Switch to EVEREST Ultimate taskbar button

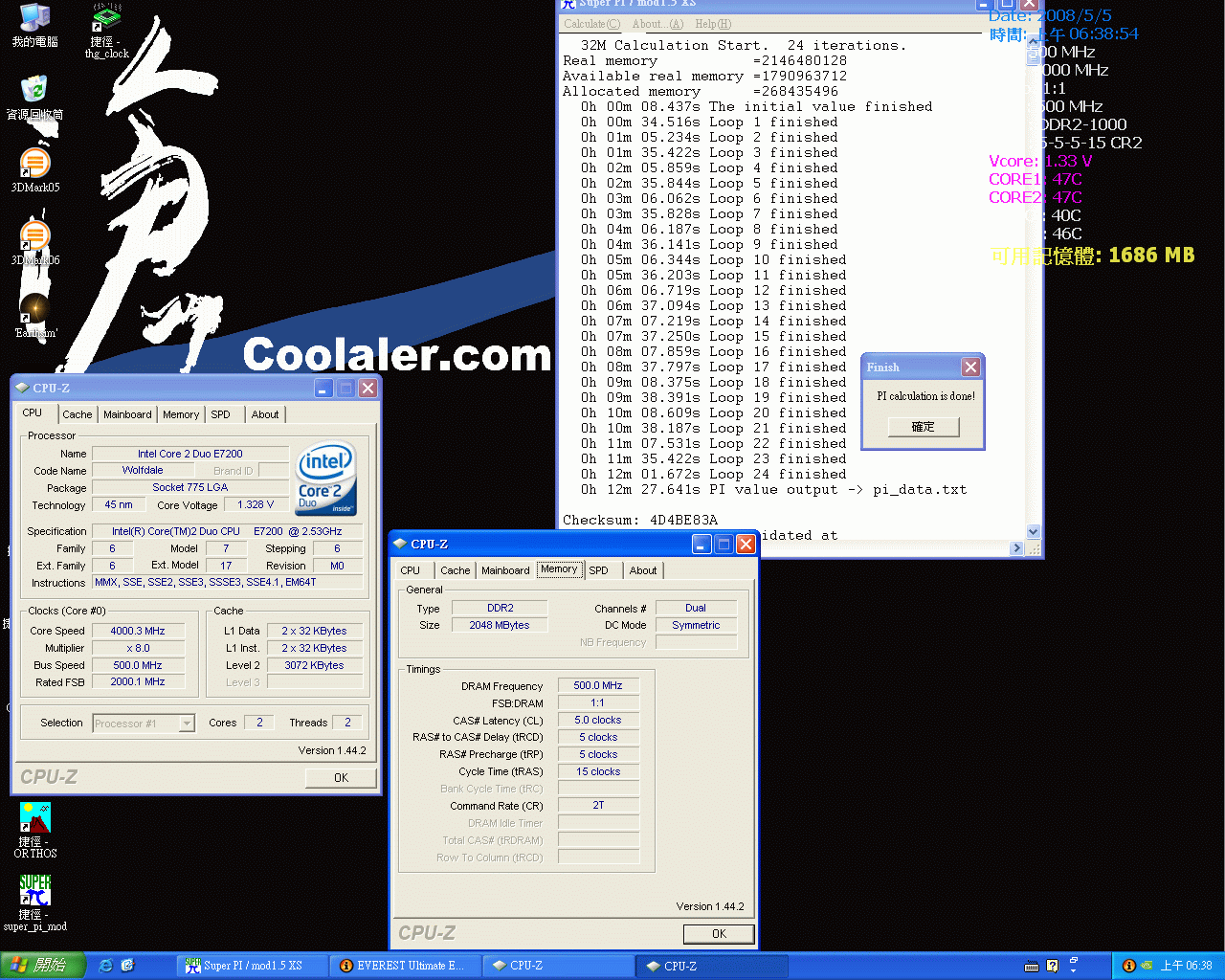point(406,966)
